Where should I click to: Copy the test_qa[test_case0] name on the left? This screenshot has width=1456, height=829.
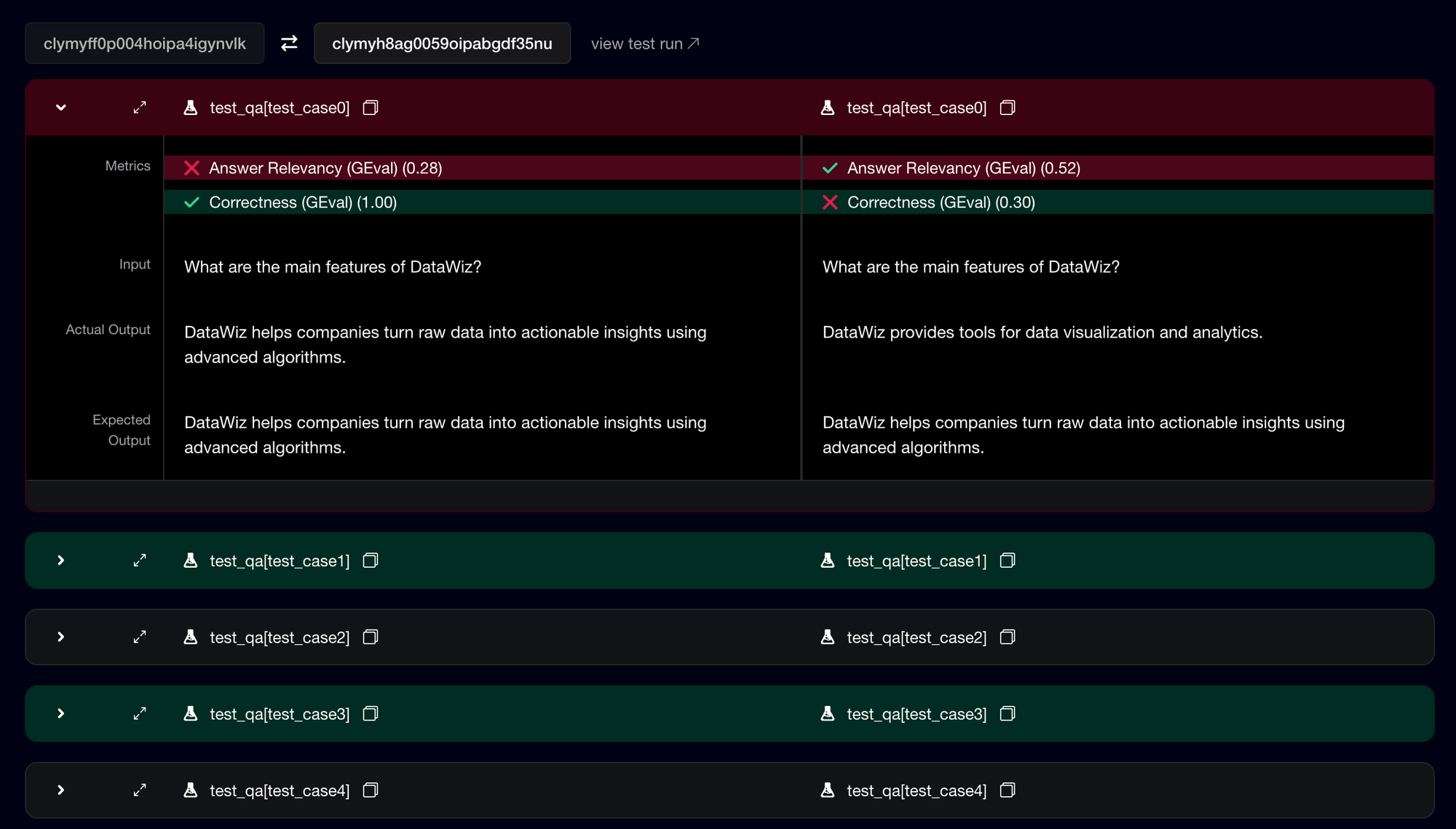(371, 107)
